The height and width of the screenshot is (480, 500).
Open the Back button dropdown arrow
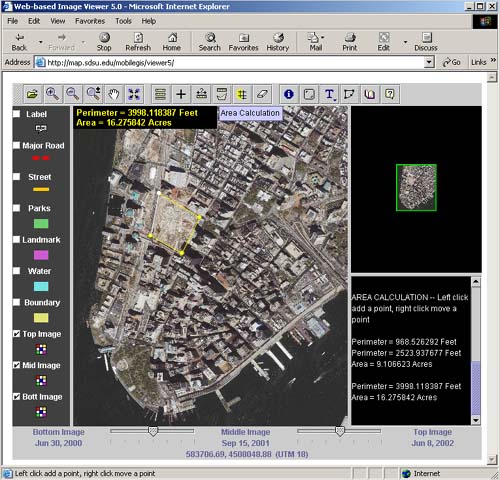(x=41, y=42)
